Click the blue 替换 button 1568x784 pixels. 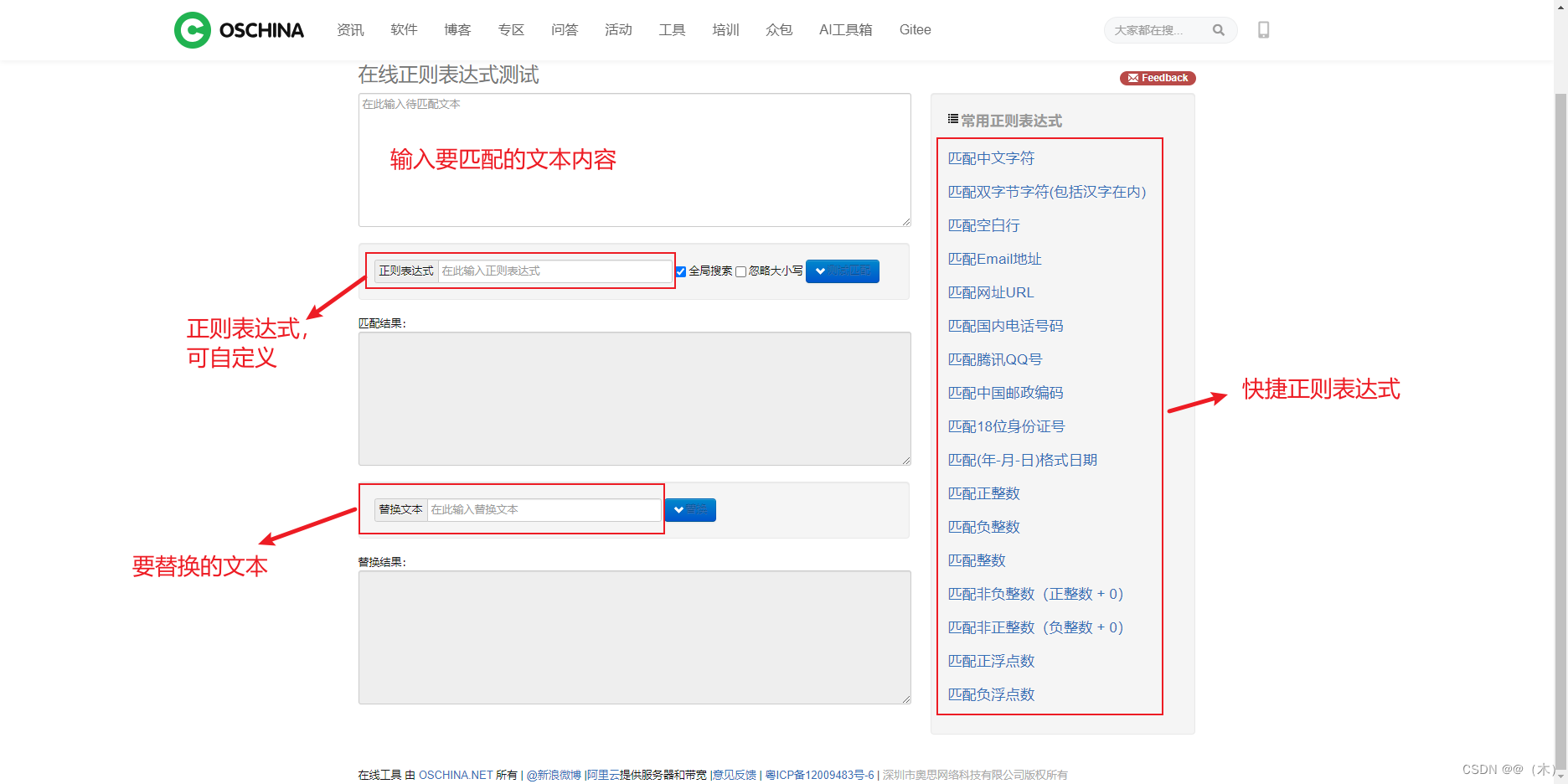[x=690, y=510]
